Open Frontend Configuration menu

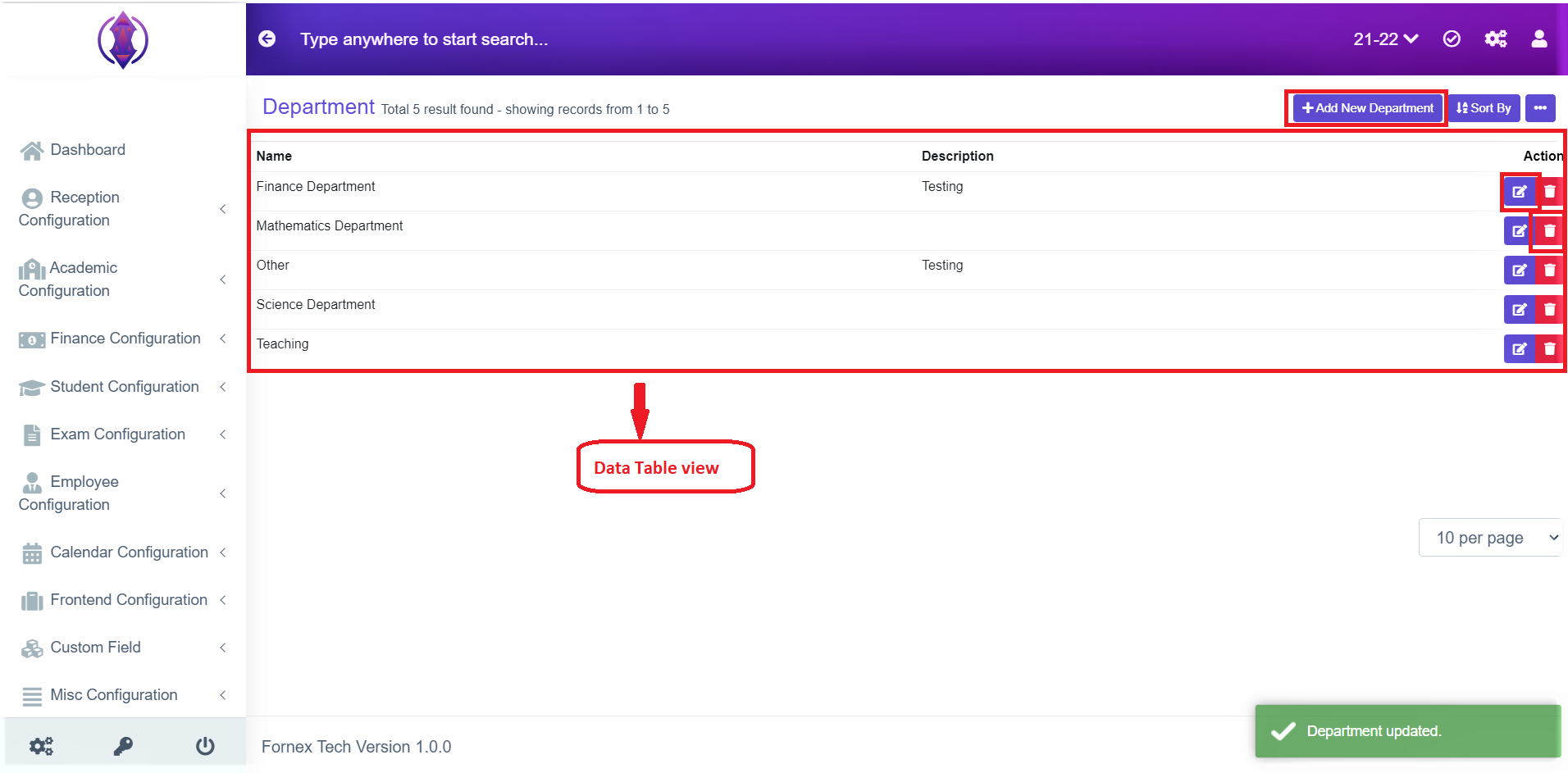tap(123, 600)
